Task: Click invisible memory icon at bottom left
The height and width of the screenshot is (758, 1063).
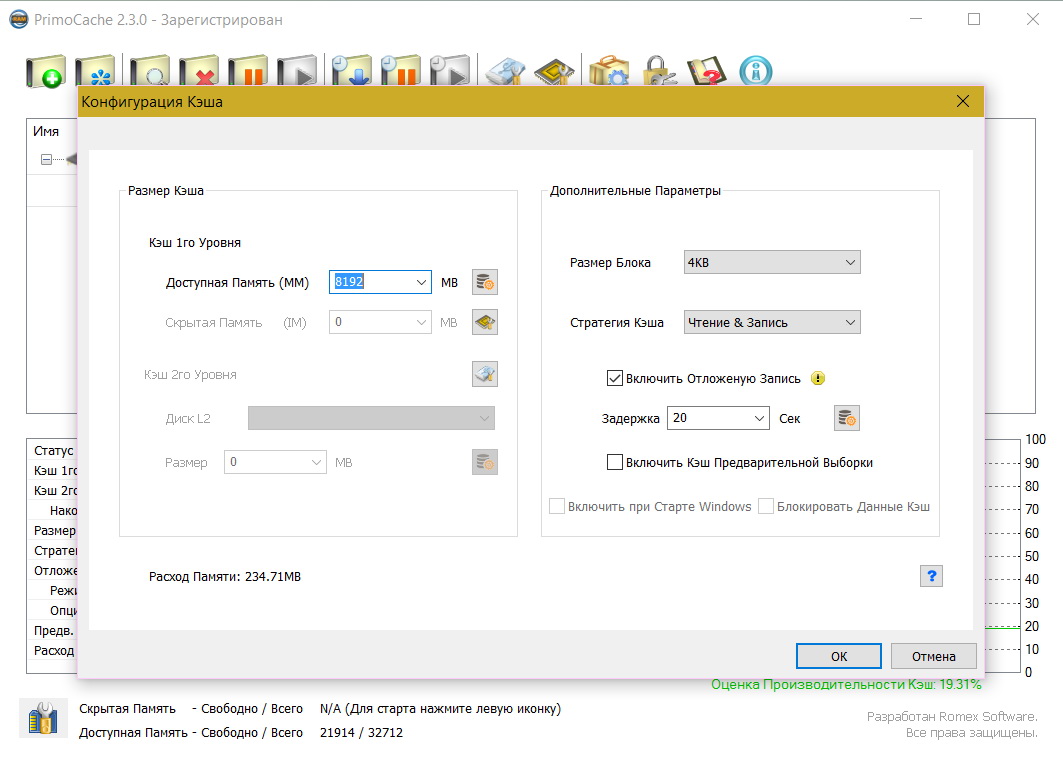Action: [x=43, y=718]
